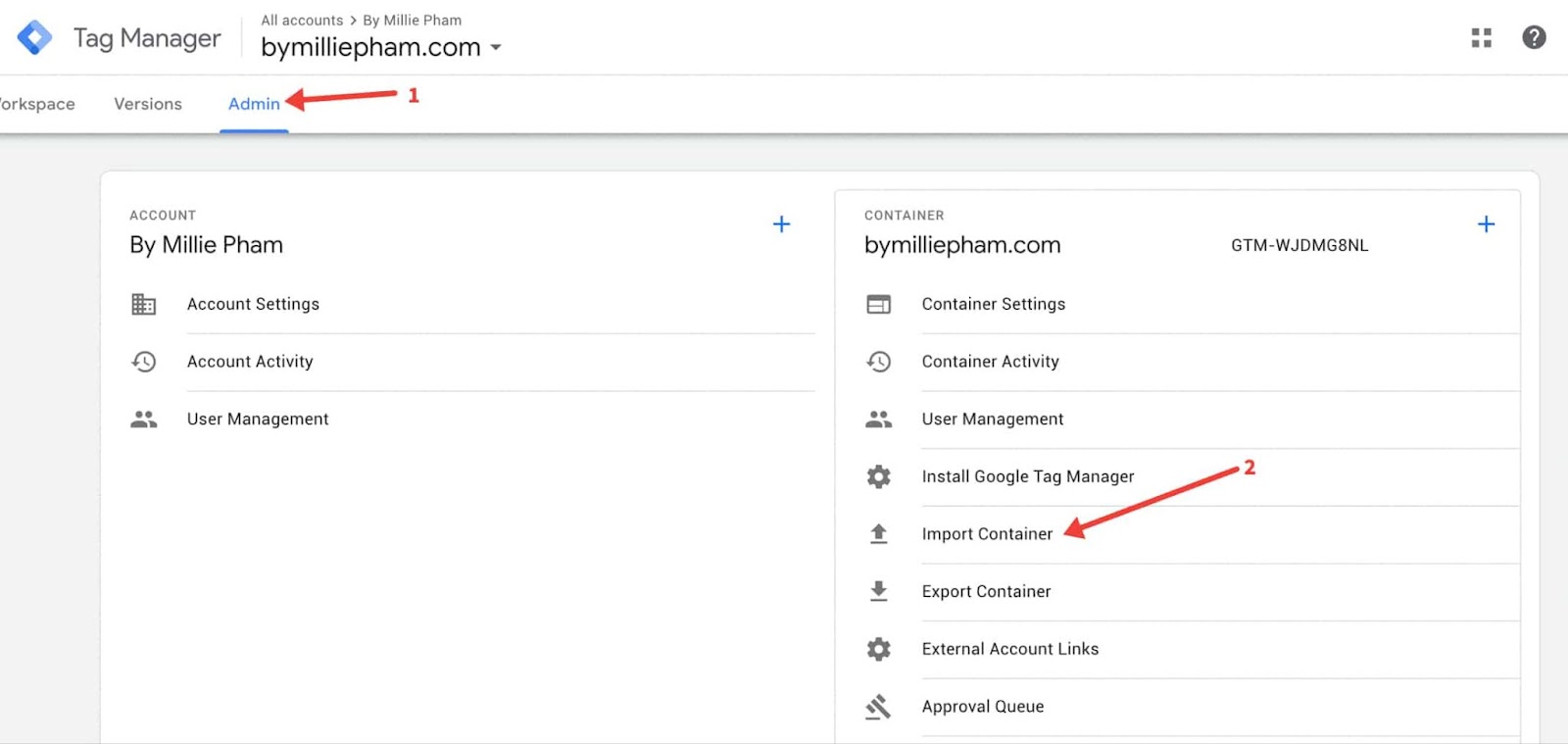This screenshot has width=1568, height=744.
Task: Go to All accounts breadcrumb
Action: (302, 20)
